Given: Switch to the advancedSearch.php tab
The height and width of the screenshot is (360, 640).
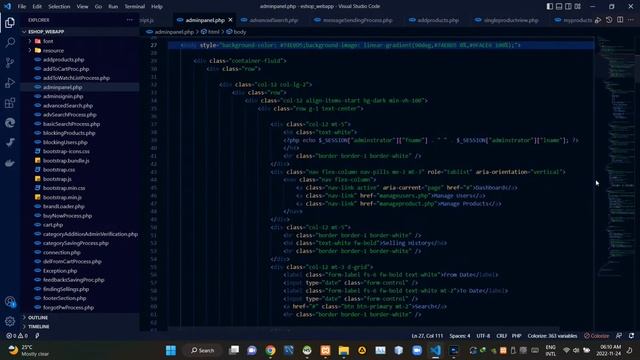Looking at the screenshot, I should 269,20.
